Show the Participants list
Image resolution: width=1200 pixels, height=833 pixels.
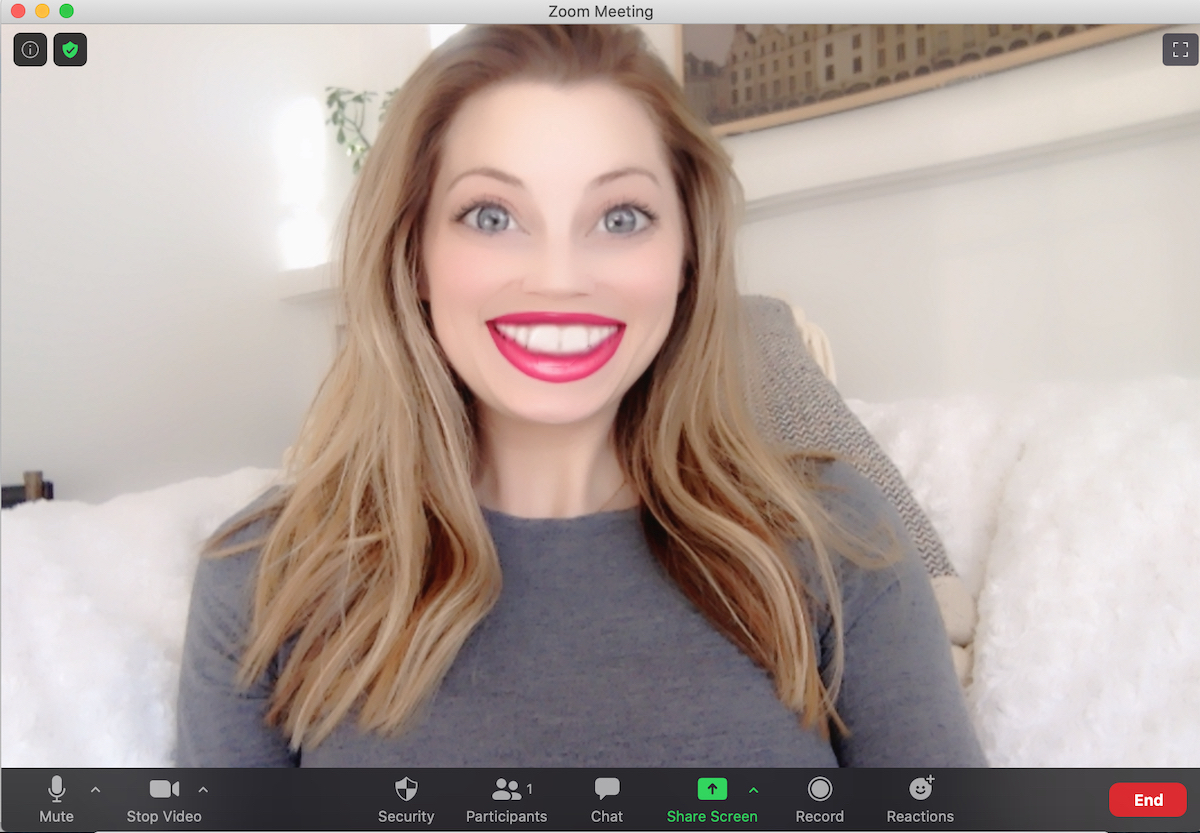(x=506, y=798)
